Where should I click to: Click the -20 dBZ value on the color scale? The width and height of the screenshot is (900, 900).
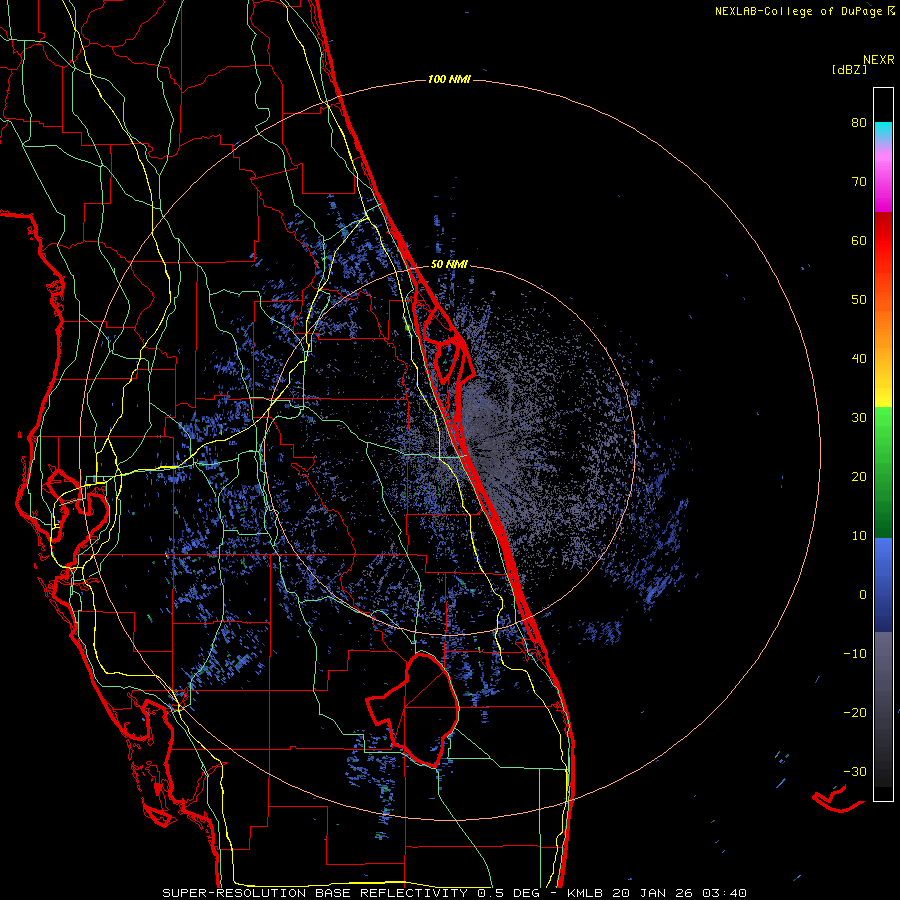pyautogui.click(x=855, y=712)
